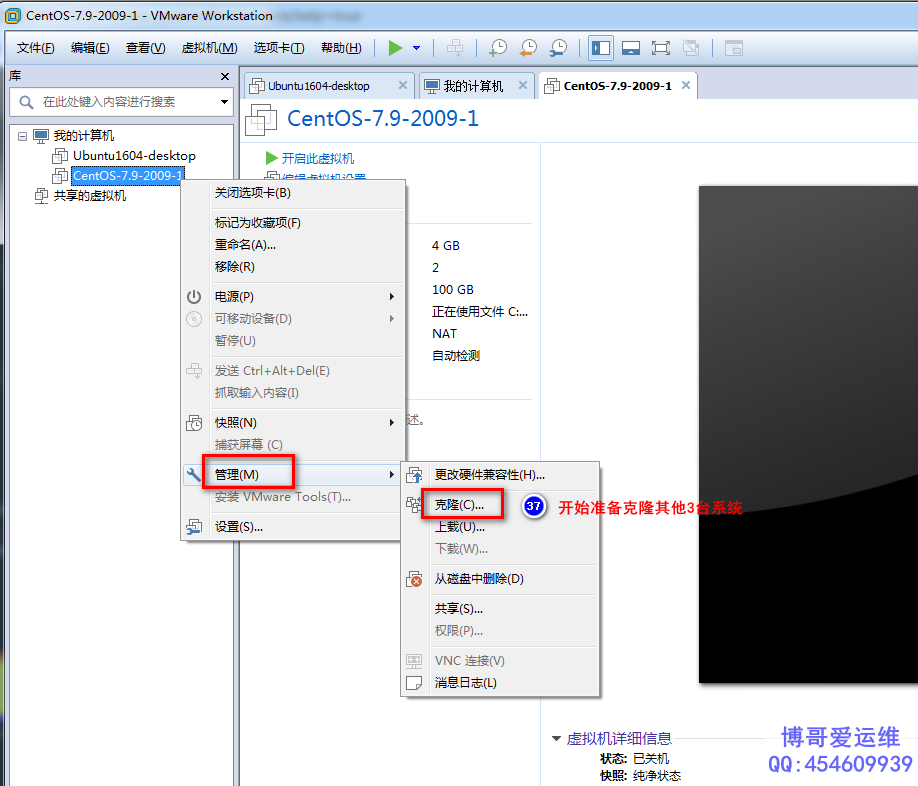This screenshot has height=786, width=918.
Task: Click the 100 GB hard disk value
Action: (453, 290)
